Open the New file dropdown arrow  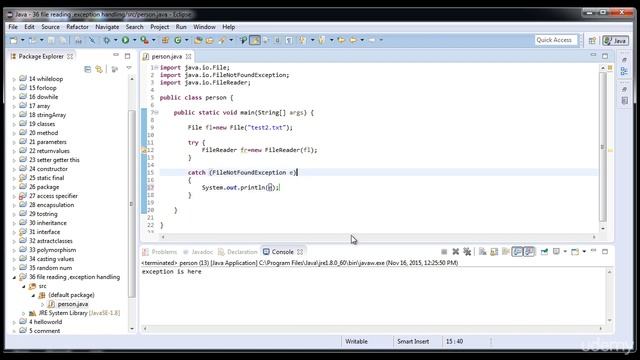coord(22,40)
